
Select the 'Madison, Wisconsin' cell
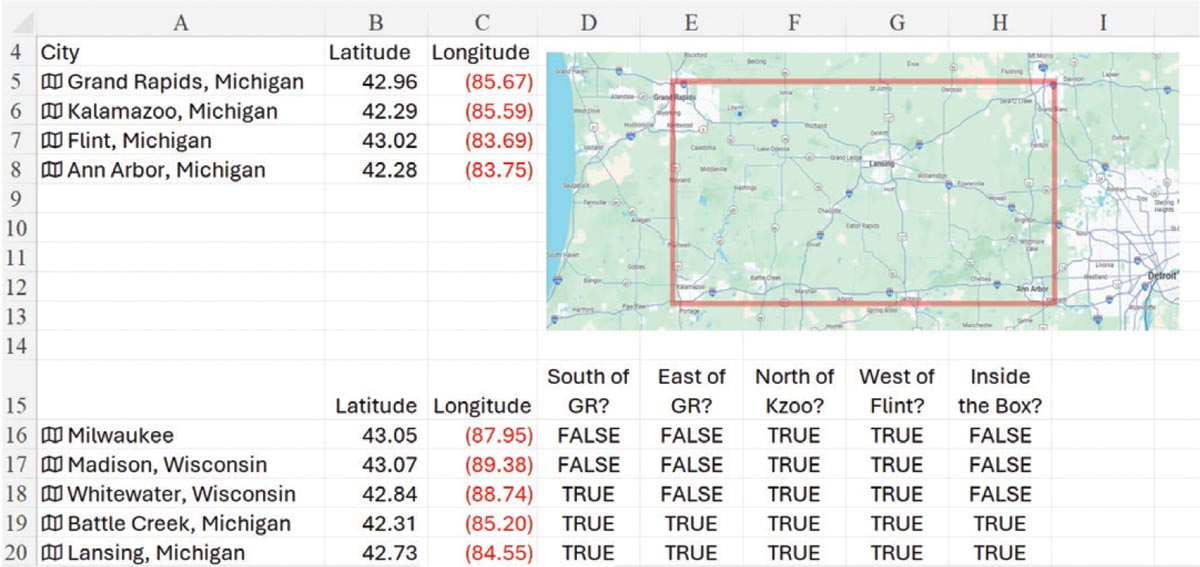181,465
